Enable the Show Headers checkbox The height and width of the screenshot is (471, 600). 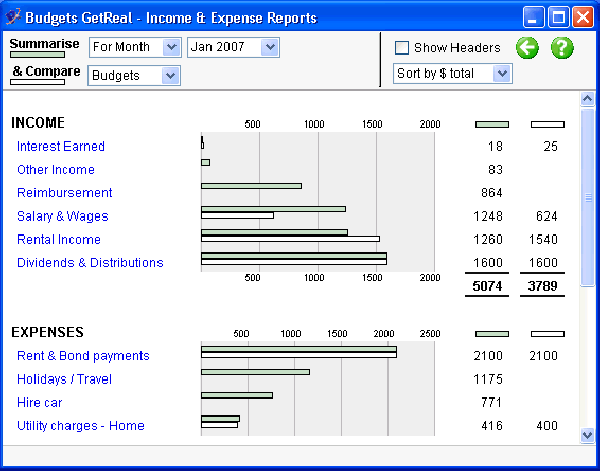[x=402, y=47]
